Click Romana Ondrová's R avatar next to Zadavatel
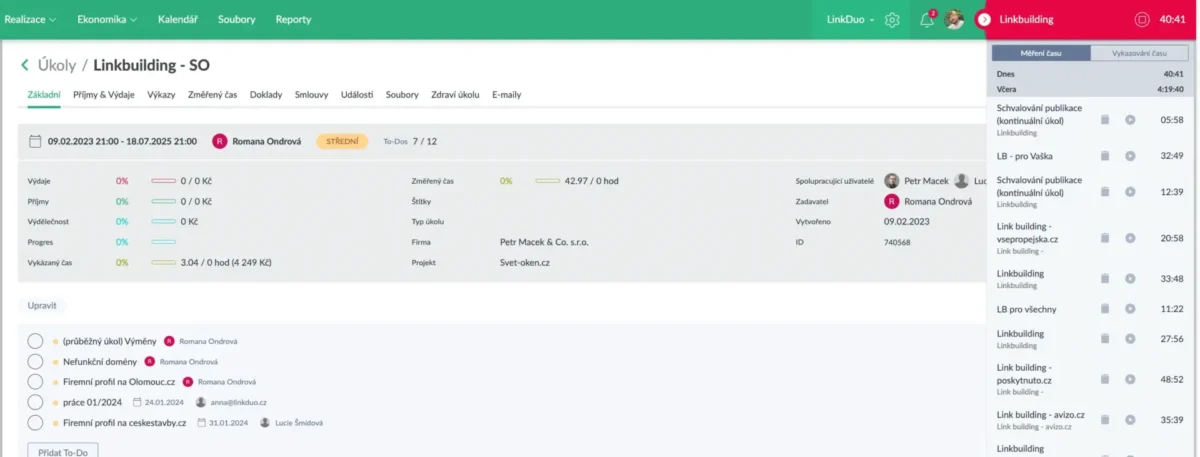Viewport: 1200px width, 457px height. coord(892,201)
